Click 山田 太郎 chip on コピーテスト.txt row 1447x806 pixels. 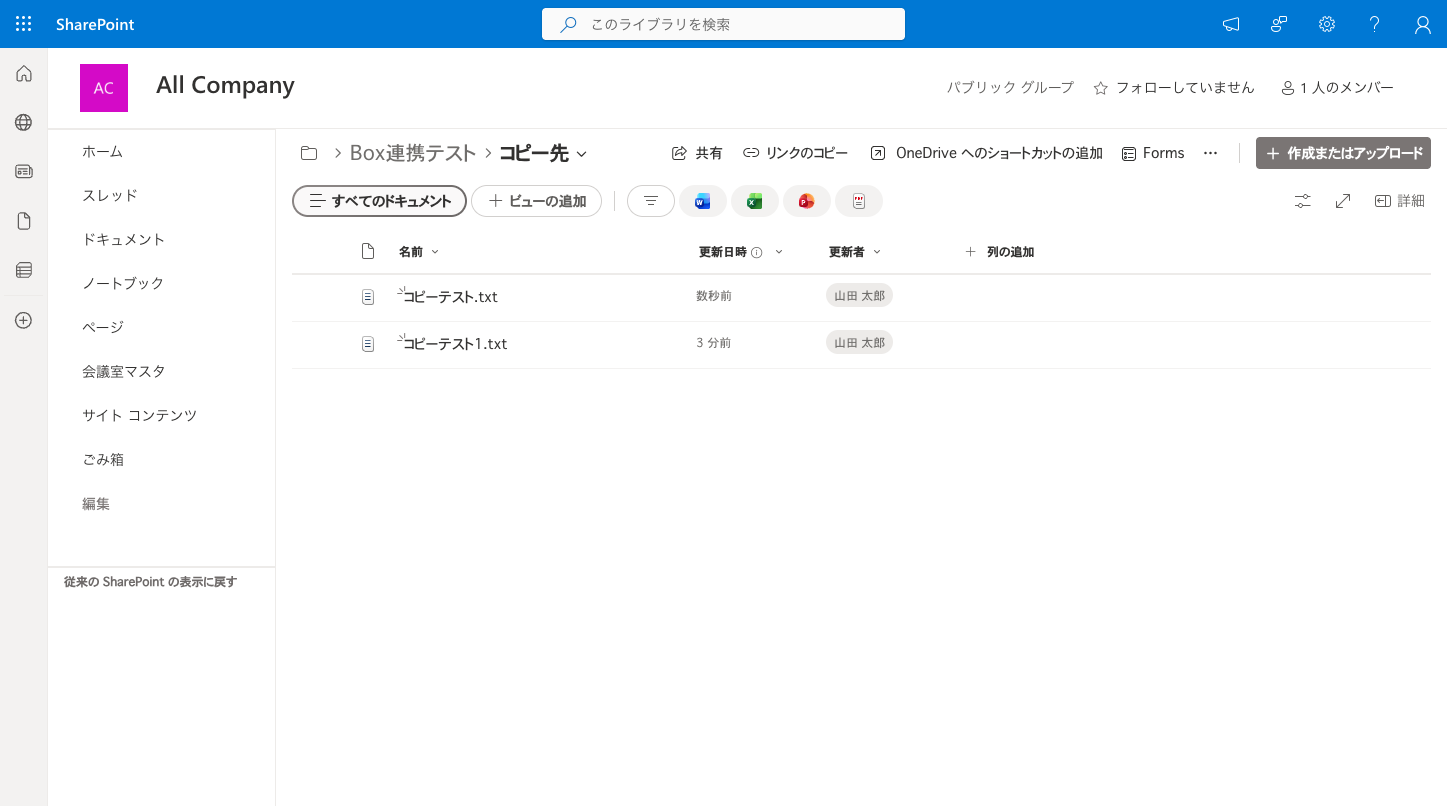point(859,296)
